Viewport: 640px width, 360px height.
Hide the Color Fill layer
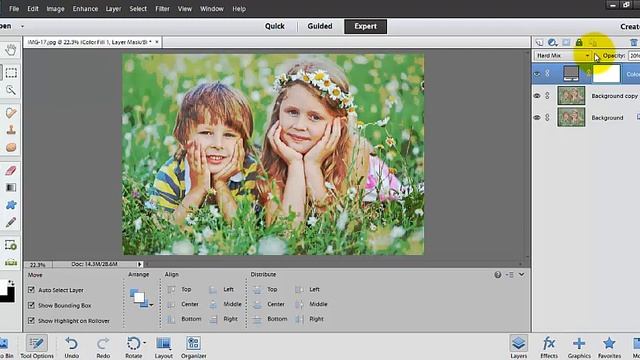pyautogui.click(x=537, y=74)
